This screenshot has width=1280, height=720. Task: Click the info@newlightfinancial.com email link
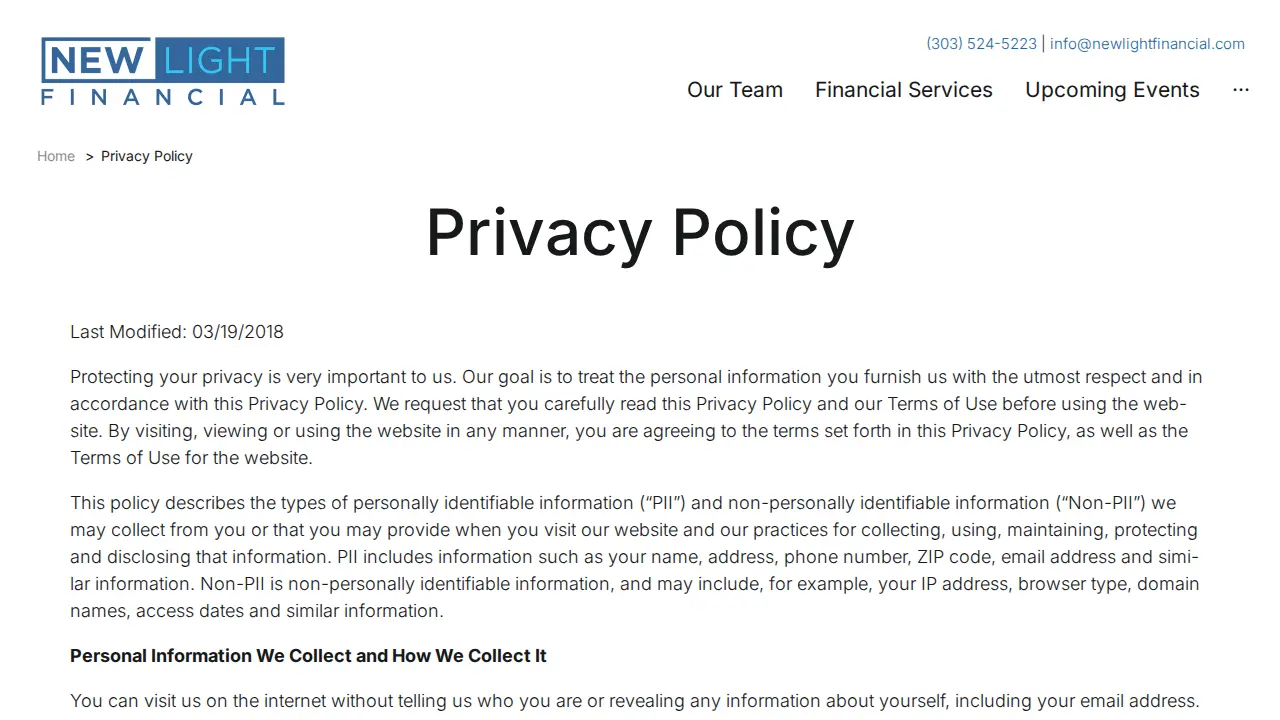click(x=1147, y=44)
